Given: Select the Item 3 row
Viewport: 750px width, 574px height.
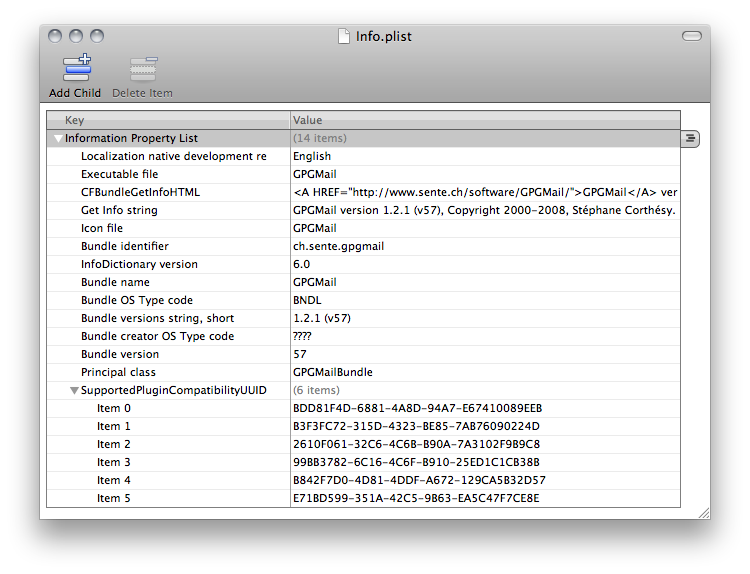Looking at the screenshot, I should tap(364, 463).
